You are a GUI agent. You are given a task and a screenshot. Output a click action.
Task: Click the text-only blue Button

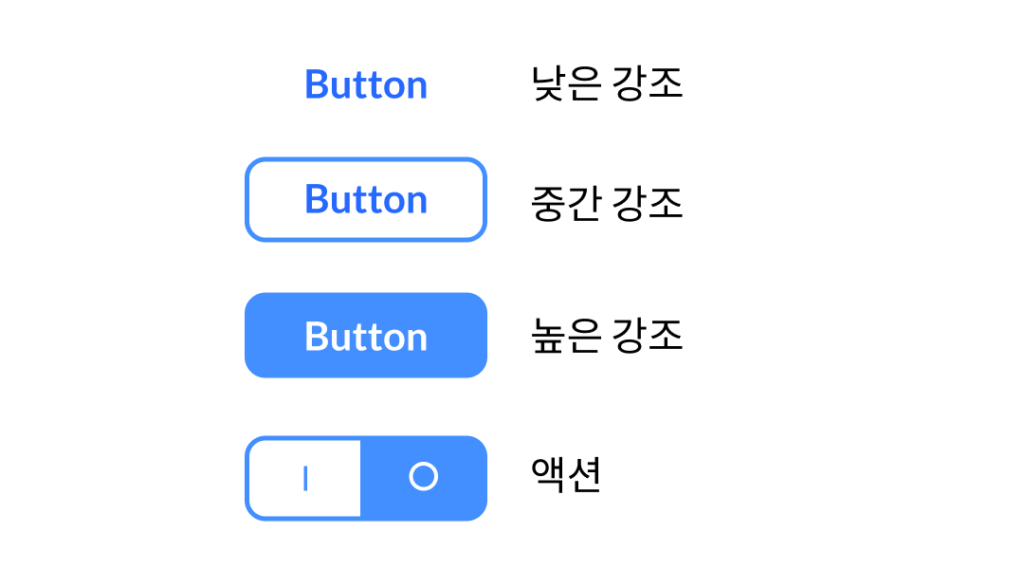pos(366,85)
